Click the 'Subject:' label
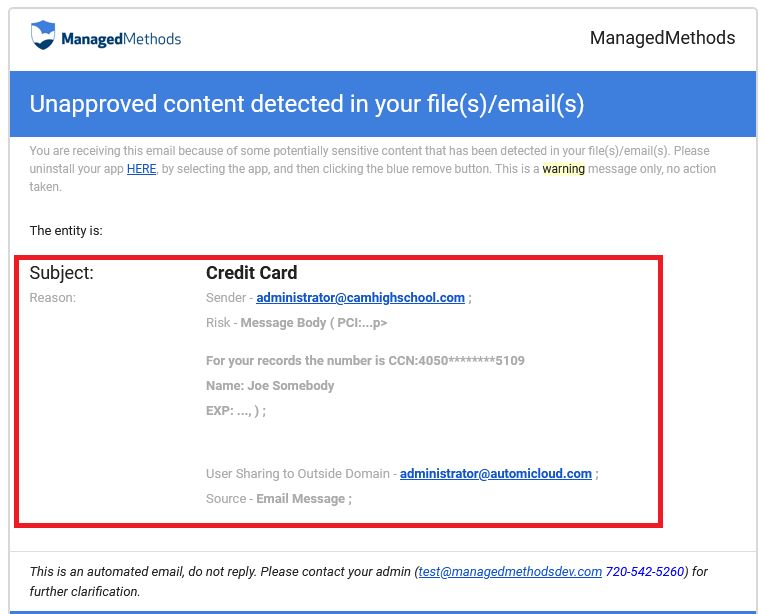 click(62, 273)
